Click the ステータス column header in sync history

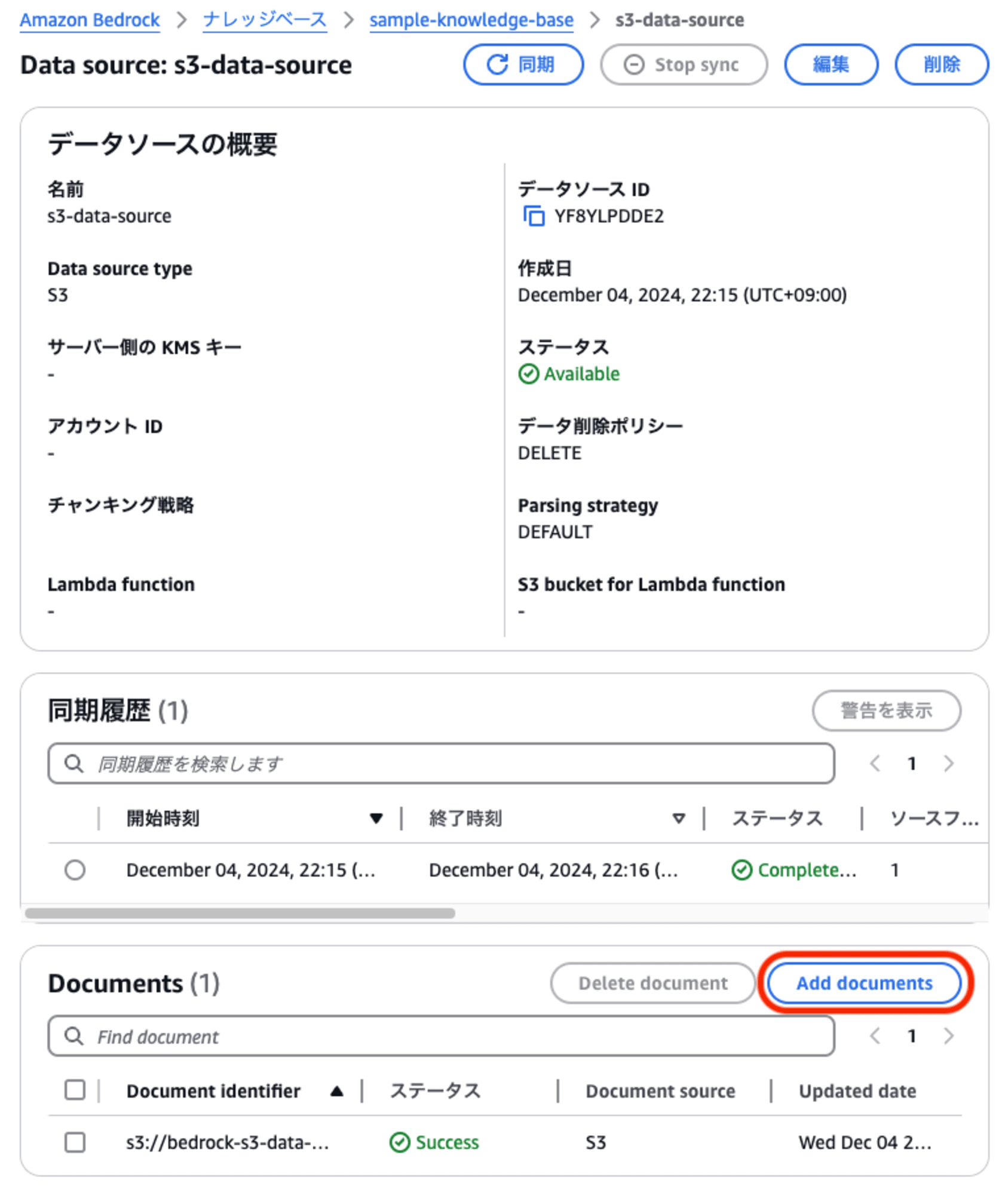click(x=777, y=818)
